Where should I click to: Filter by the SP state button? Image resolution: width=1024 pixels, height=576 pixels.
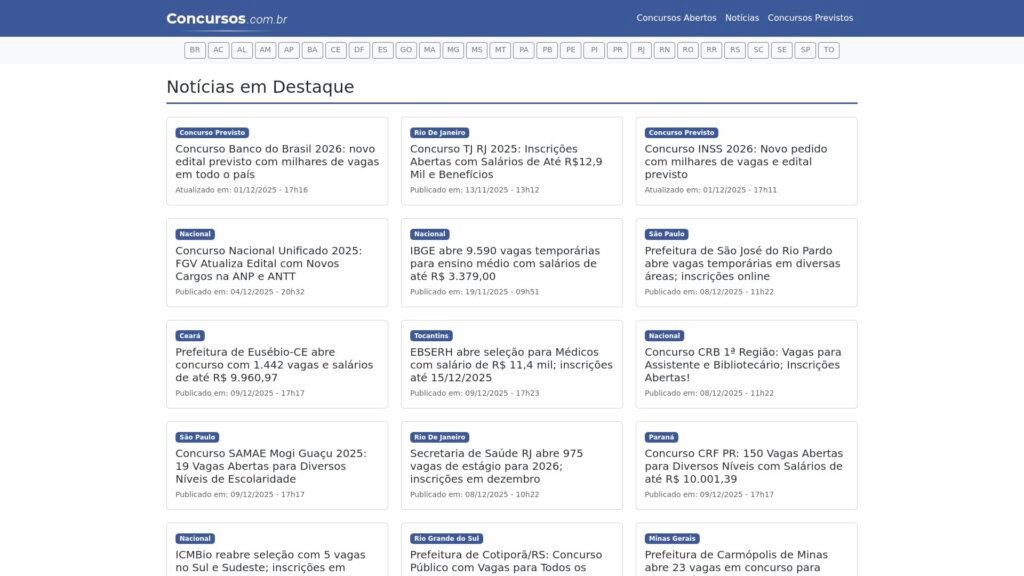805,50
